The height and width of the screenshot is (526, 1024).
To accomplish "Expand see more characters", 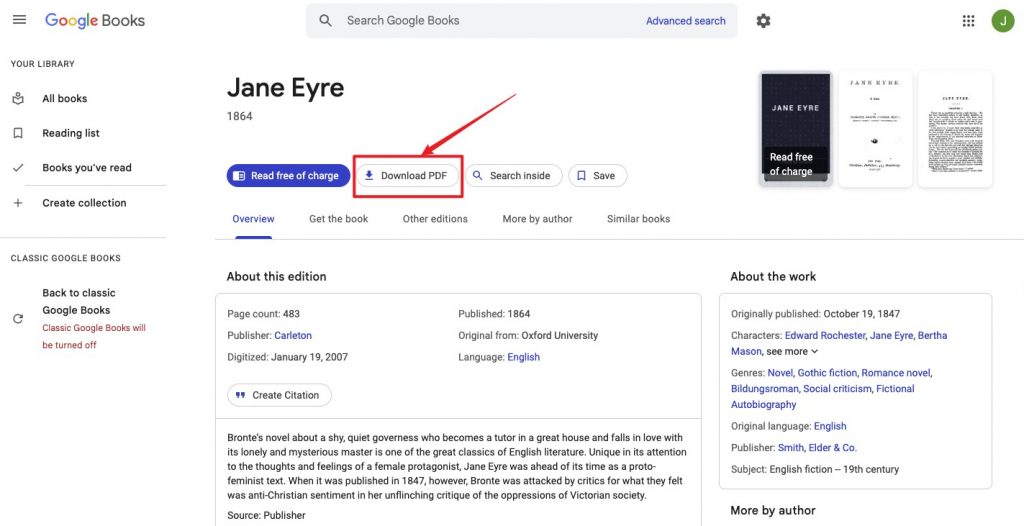I will (x=792, y=352).
